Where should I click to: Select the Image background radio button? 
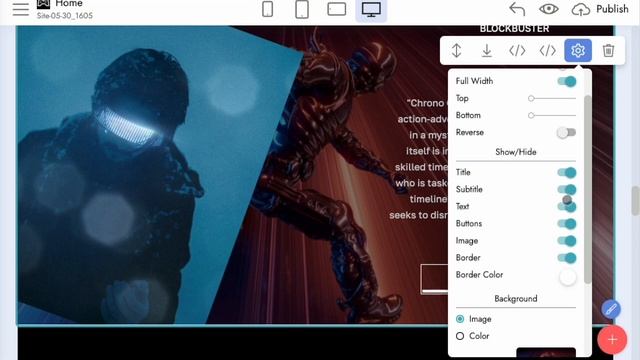point(460,319)
